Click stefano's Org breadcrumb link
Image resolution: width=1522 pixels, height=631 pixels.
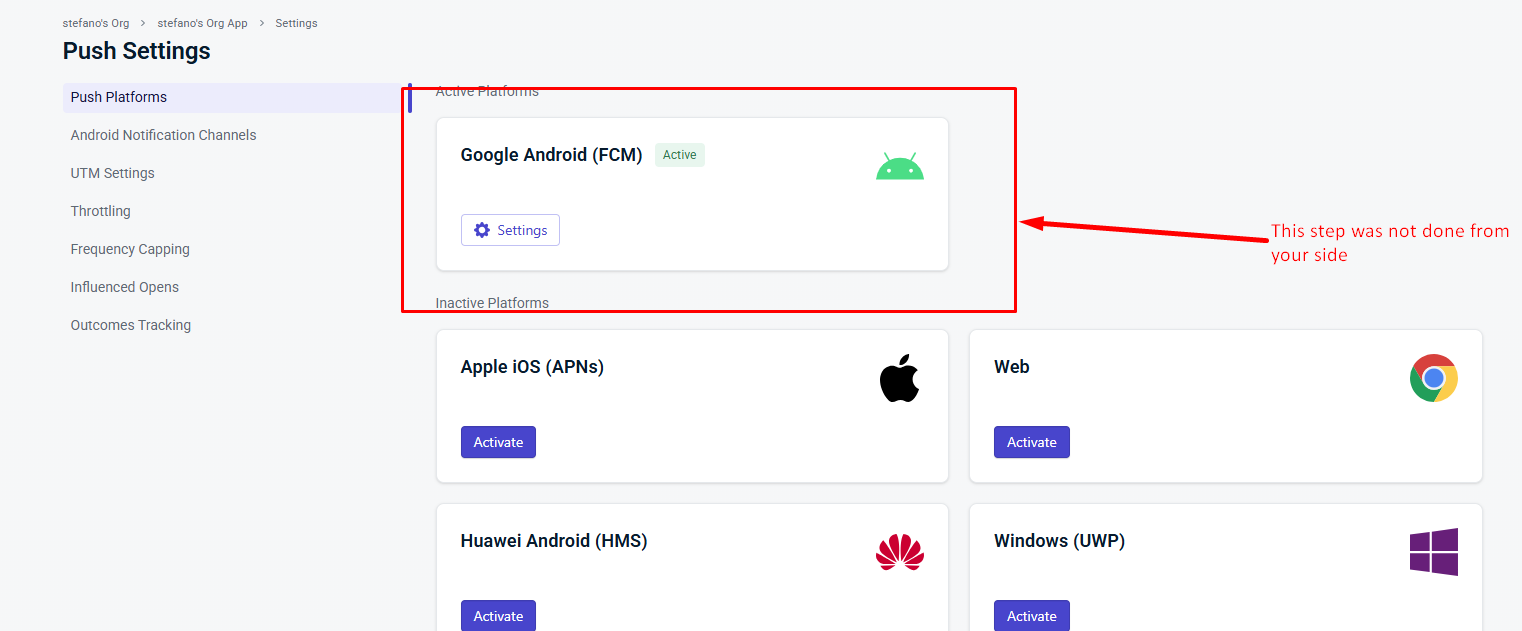[96, 23]
